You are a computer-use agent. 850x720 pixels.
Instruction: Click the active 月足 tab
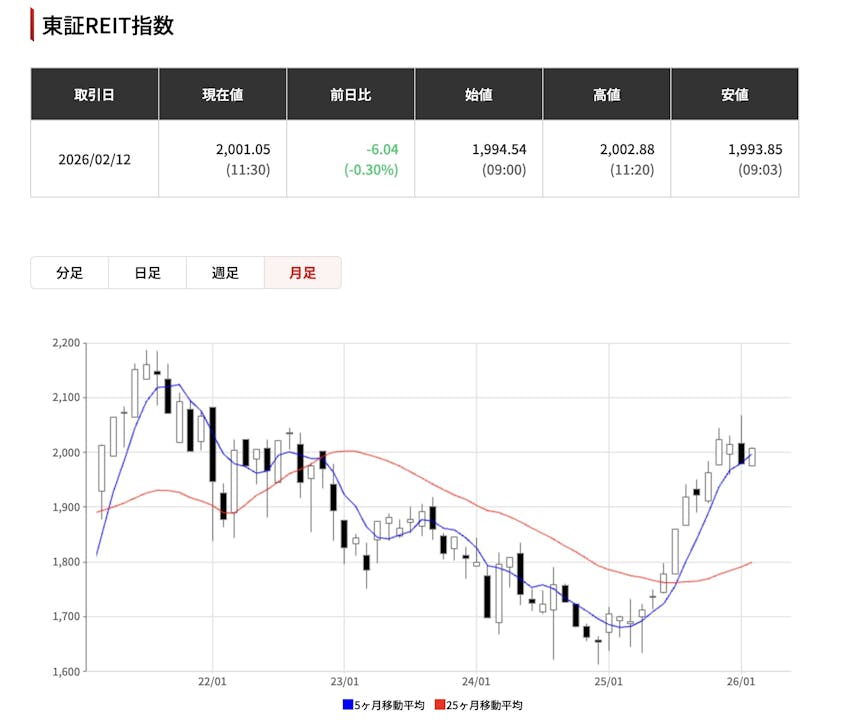[302, 273]
